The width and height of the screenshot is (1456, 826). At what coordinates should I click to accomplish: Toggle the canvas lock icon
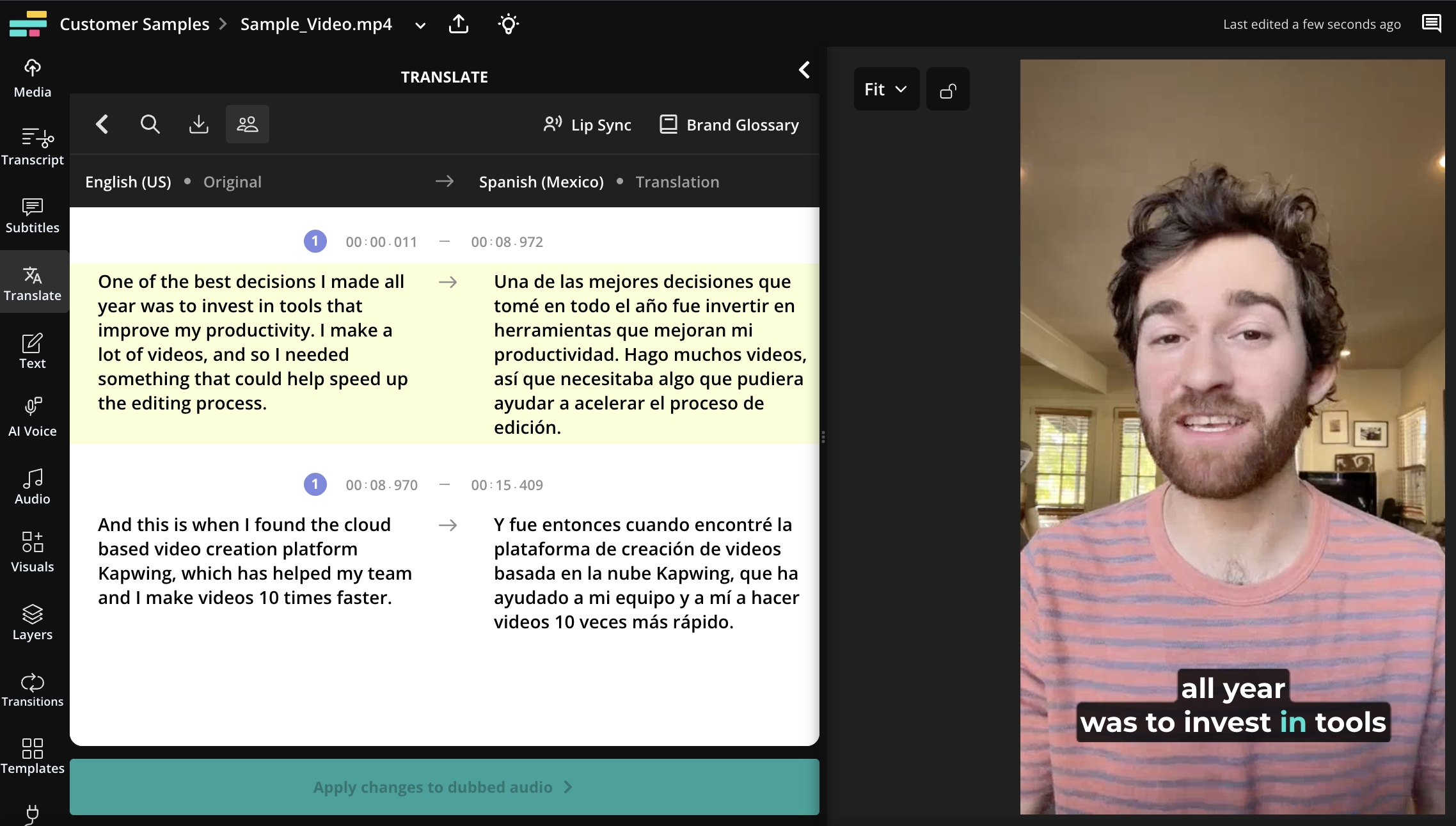pos(948,90)
